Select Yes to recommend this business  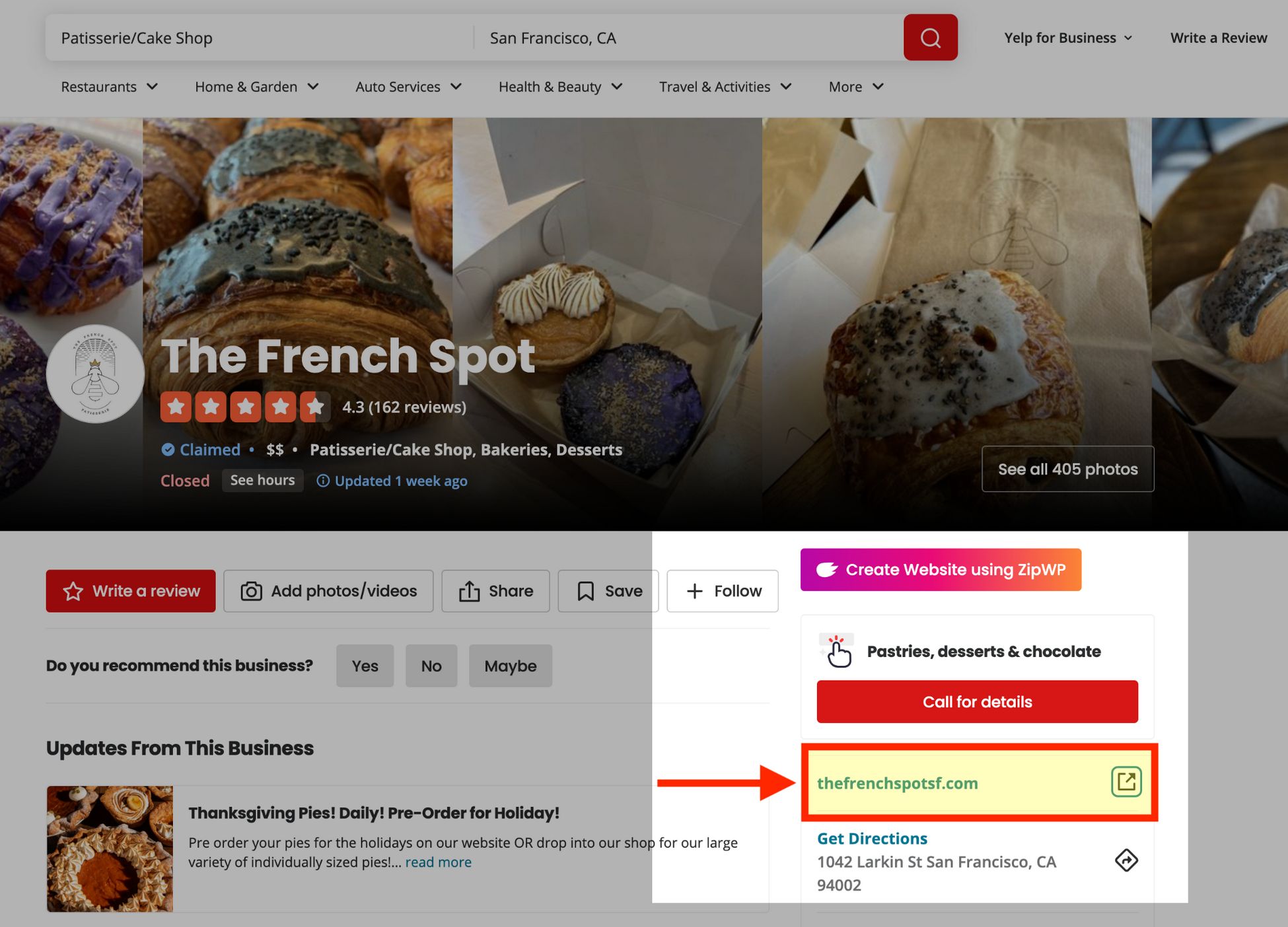point(365,666)
